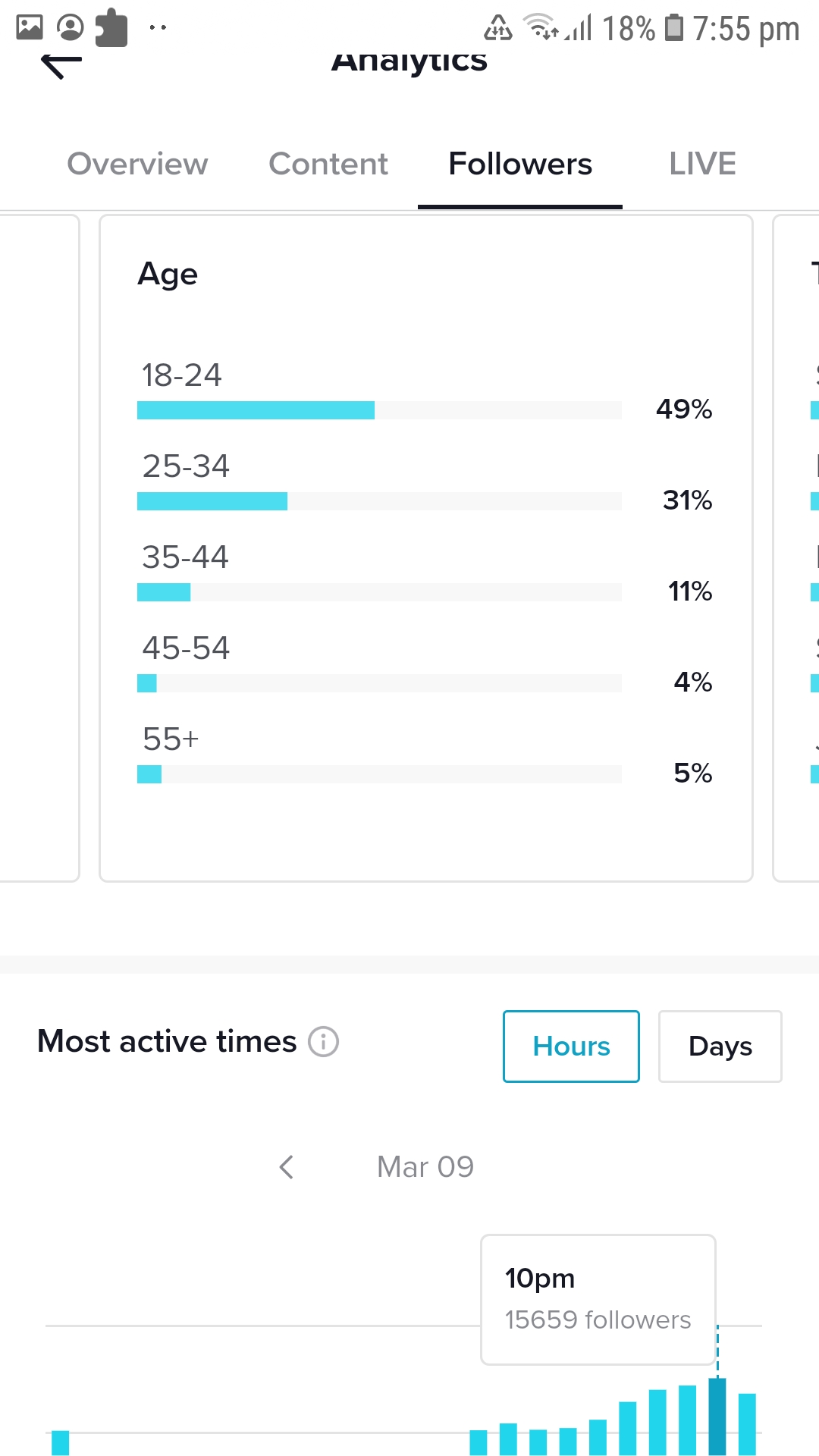Tap the 18-24 age bar
This screenshot has width=819, height=1456.
379,410
